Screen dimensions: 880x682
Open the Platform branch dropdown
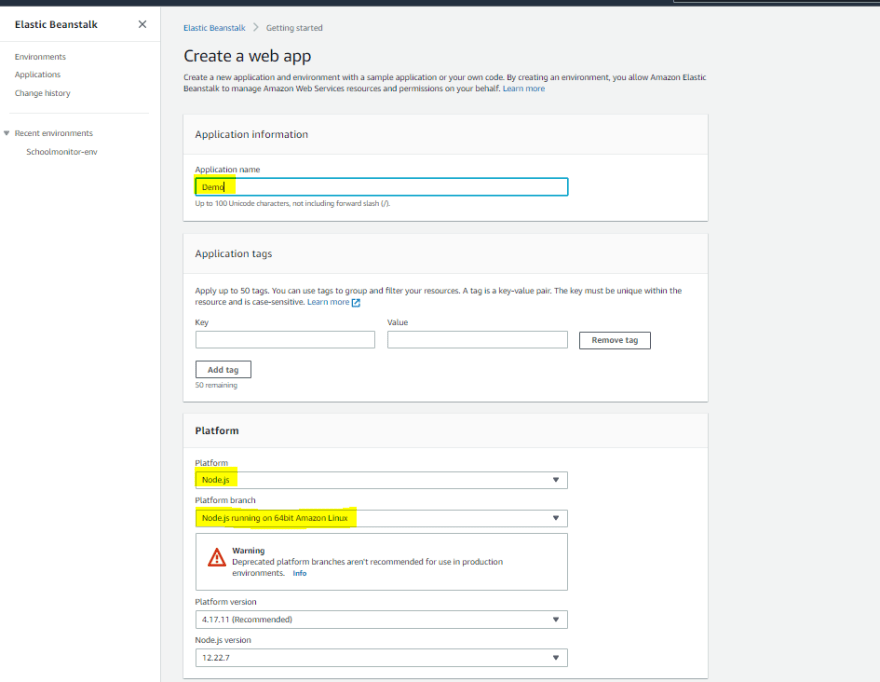pyautogui.click(x=382, y=518)
